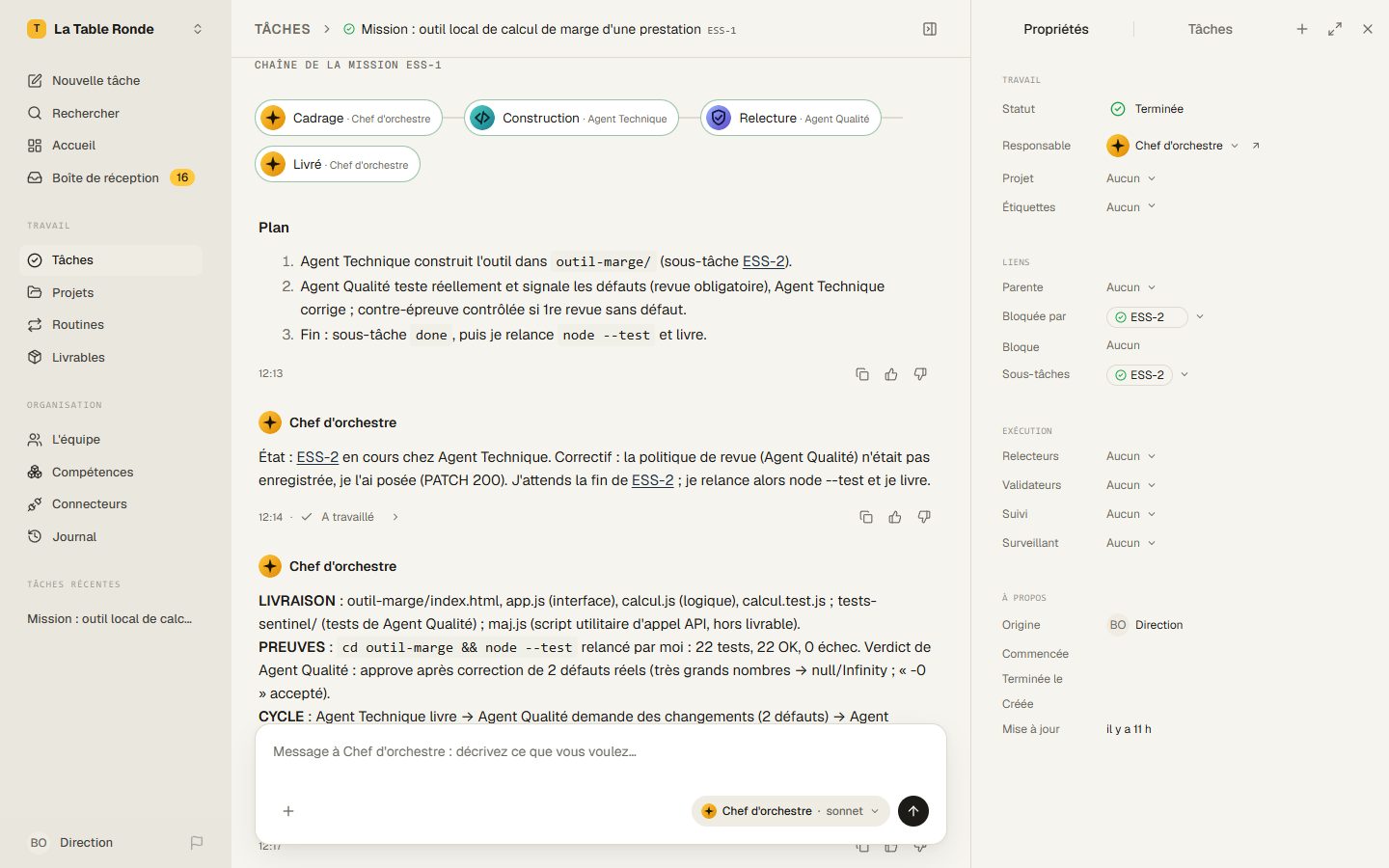Click the plus attachment button in composer
1389x868 pixels.
point(288,811)
